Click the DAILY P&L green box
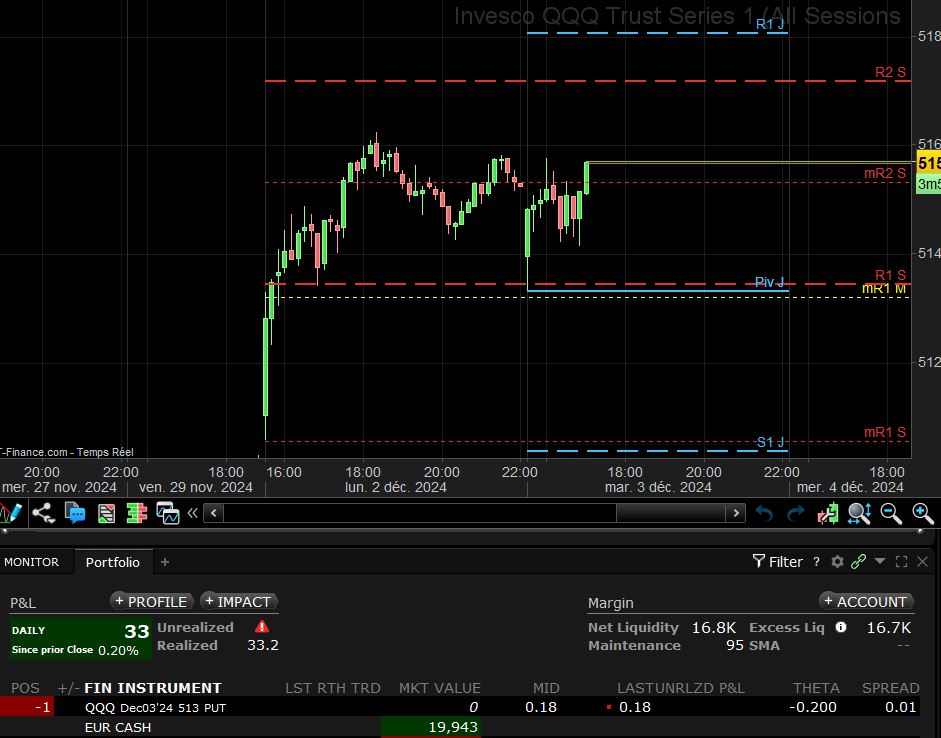941x738 pixels. [80, 640]
